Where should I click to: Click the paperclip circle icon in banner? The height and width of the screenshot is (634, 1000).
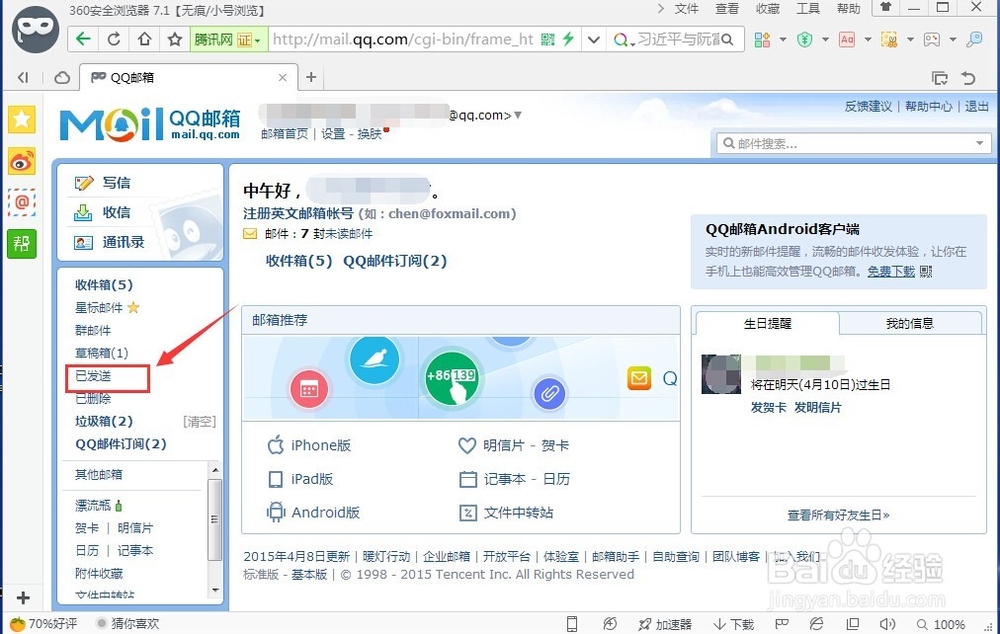click(549, 393)
